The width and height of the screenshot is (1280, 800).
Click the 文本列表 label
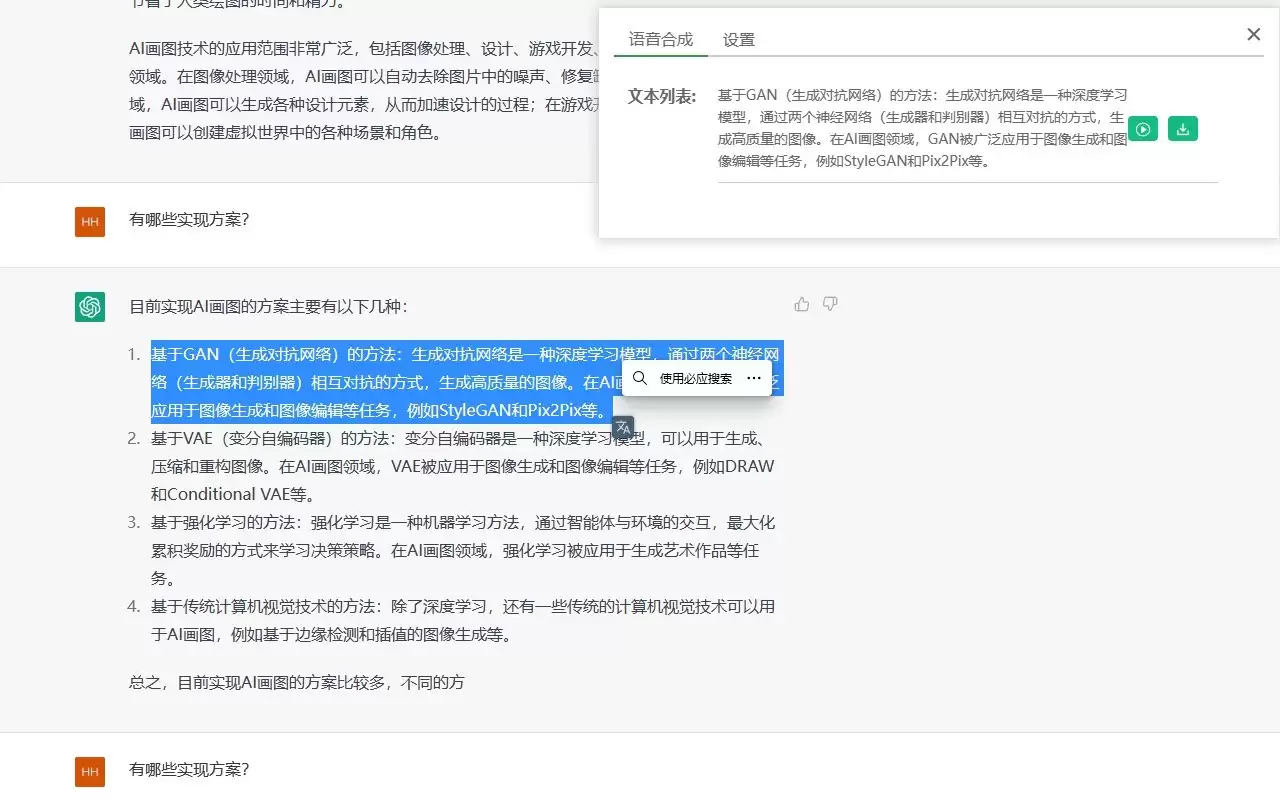[662, 96]
